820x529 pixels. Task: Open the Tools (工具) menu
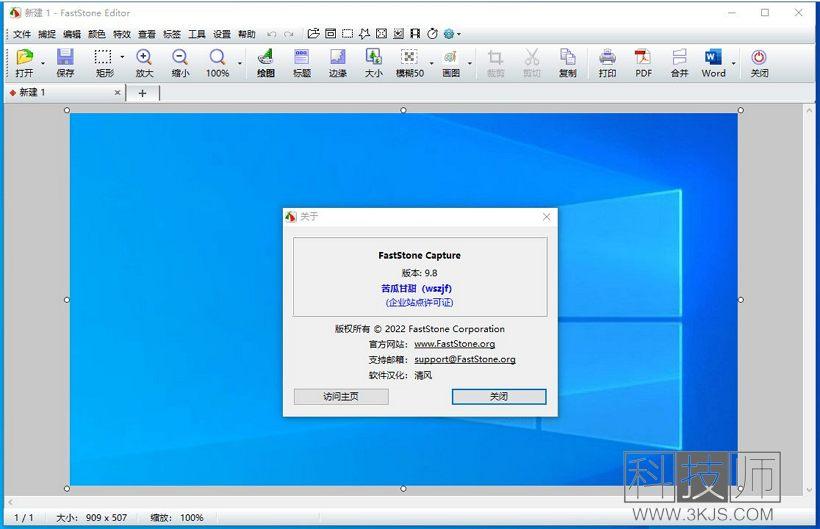[197, 34]
